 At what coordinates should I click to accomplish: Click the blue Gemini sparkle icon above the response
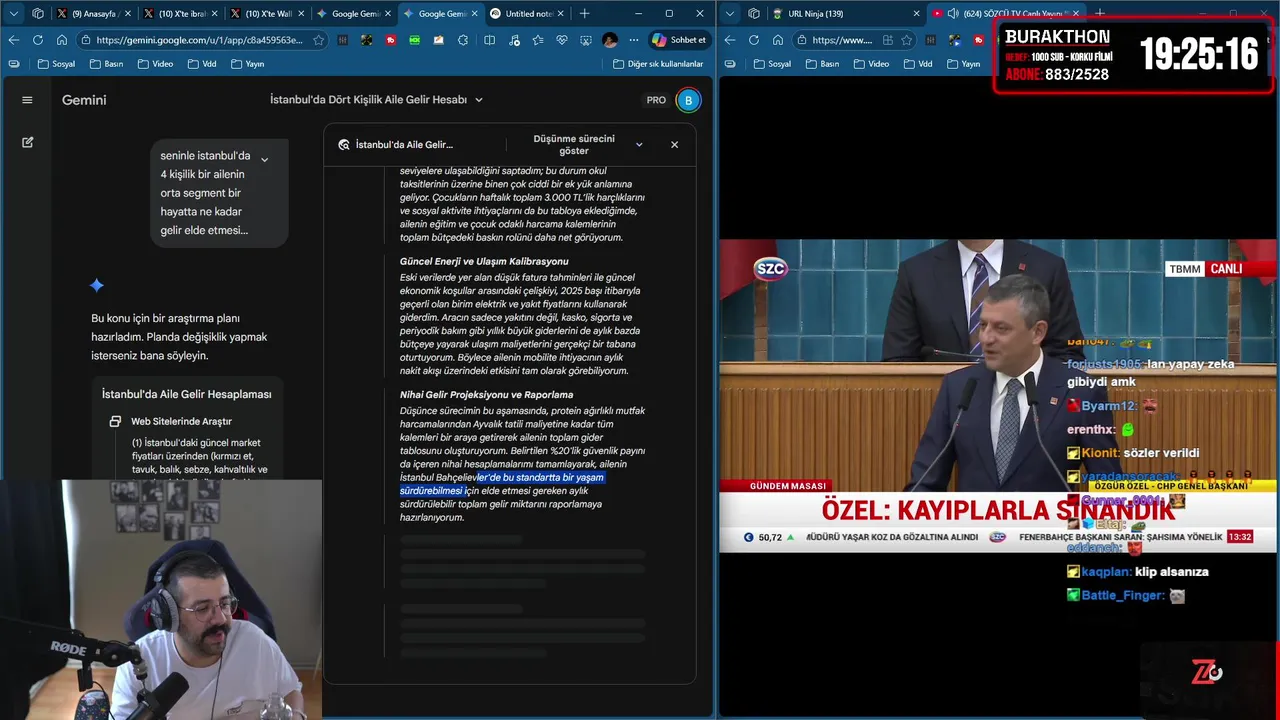tap(96, 286)
